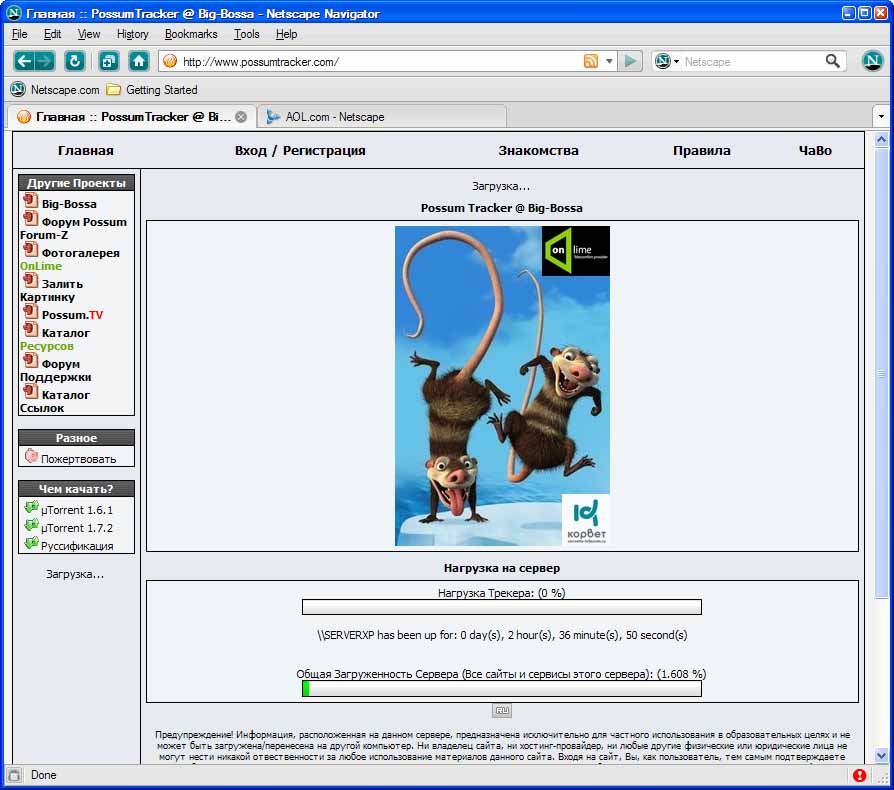Open the ЧаВо page
This screenshot has height=790, width=894.
[815, 150]
